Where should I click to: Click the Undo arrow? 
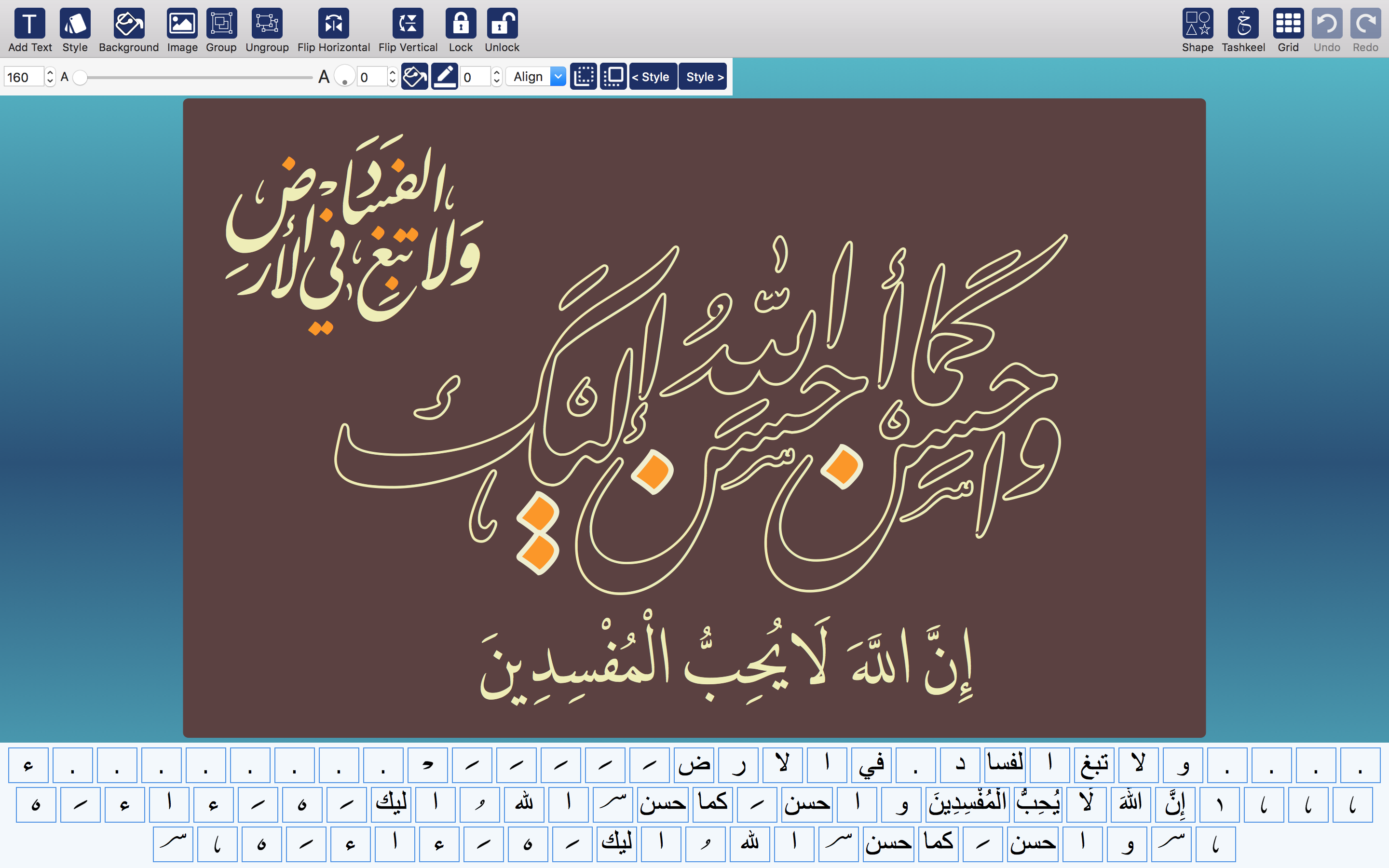1327,30
